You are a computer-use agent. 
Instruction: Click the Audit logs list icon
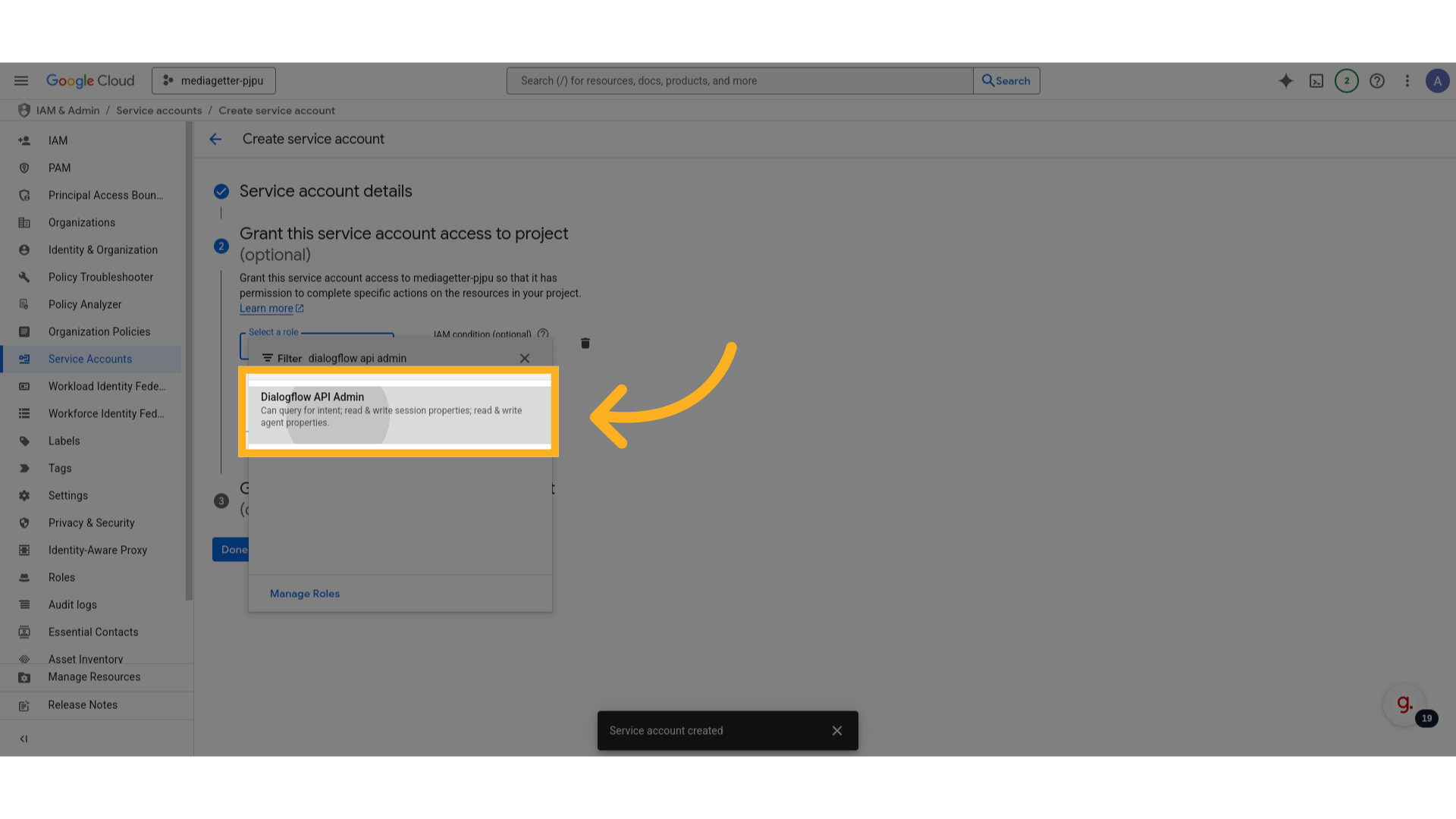tap(24, 604)
